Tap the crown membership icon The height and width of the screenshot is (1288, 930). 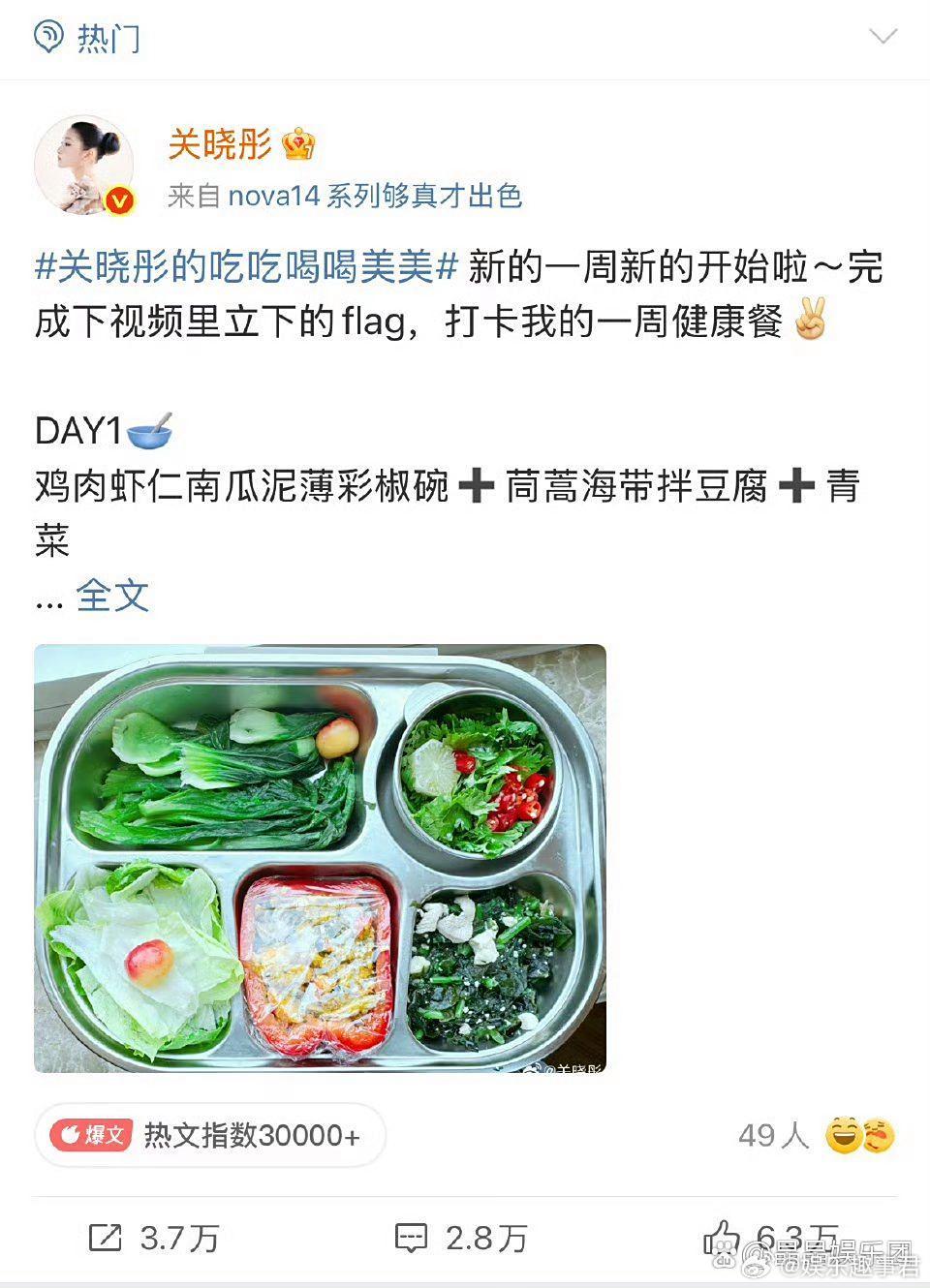pos(298,145)
